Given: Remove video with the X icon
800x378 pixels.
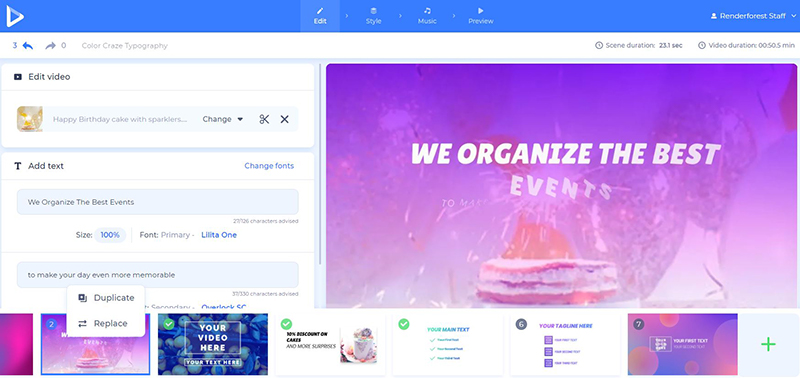Looking at the screenshot, I should click(285, 119).
